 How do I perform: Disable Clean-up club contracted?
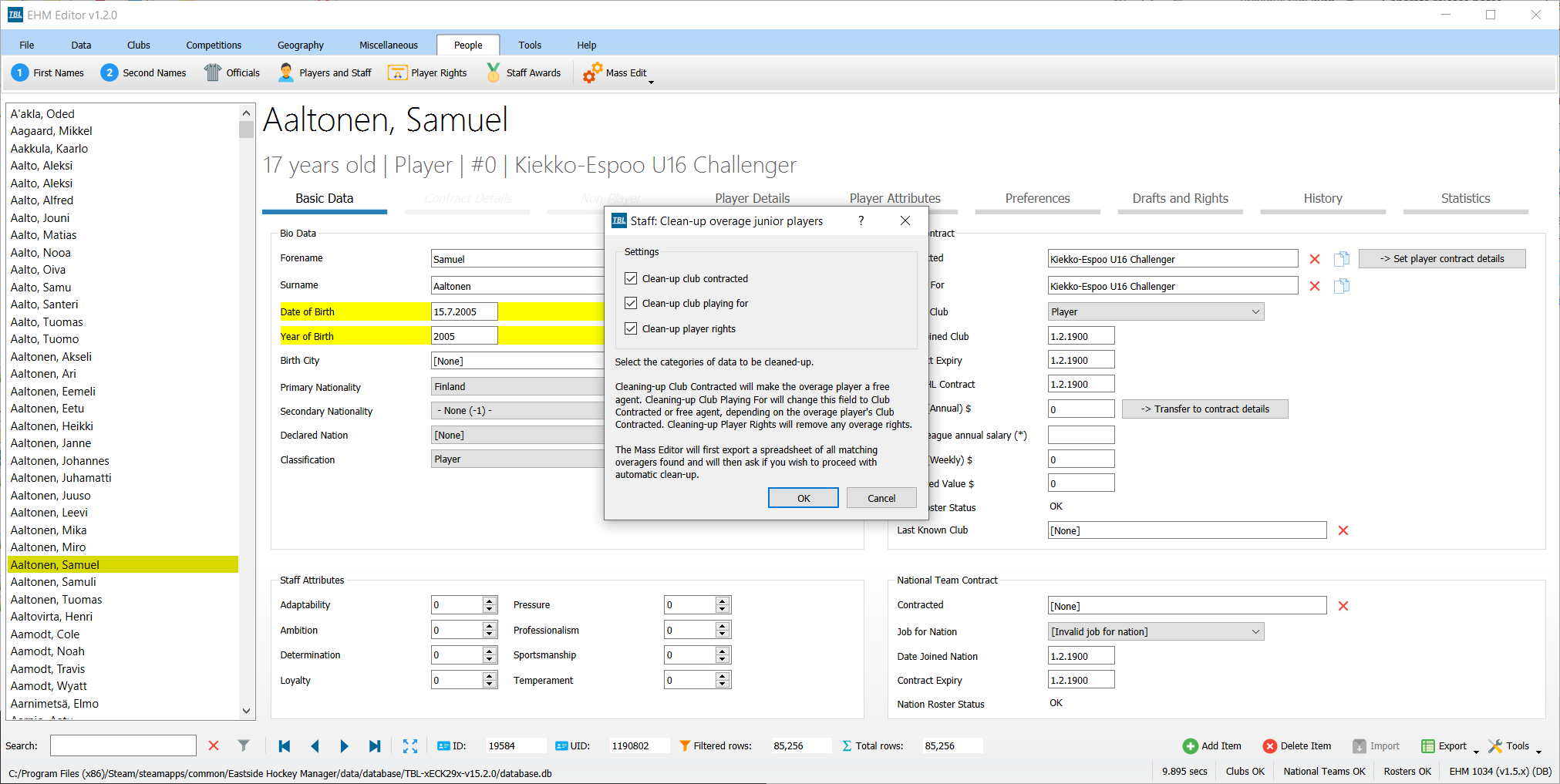[631, 278]
